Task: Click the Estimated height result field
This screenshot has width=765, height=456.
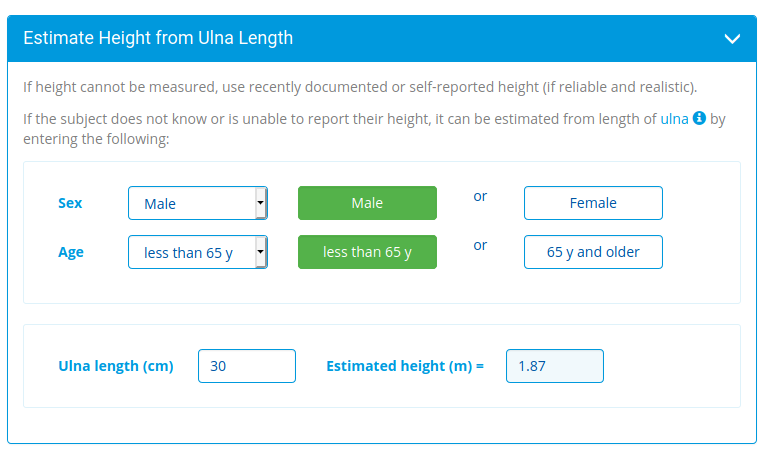Action: click(554, 366)
